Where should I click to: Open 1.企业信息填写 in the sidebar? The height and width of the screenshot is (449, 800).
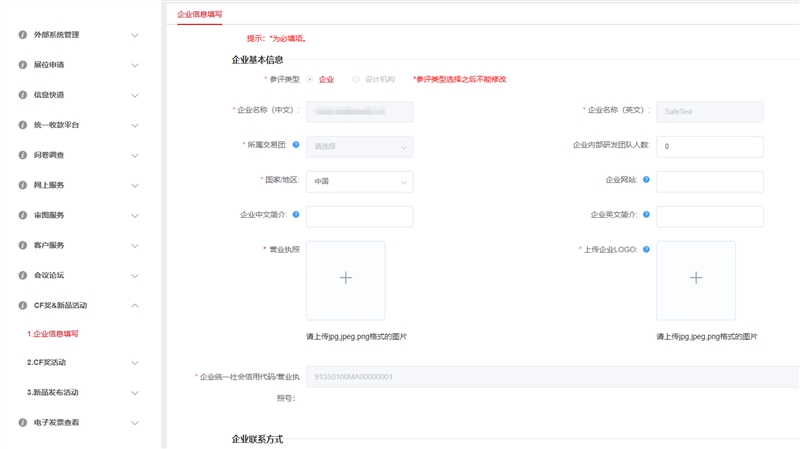pos(53,334)
